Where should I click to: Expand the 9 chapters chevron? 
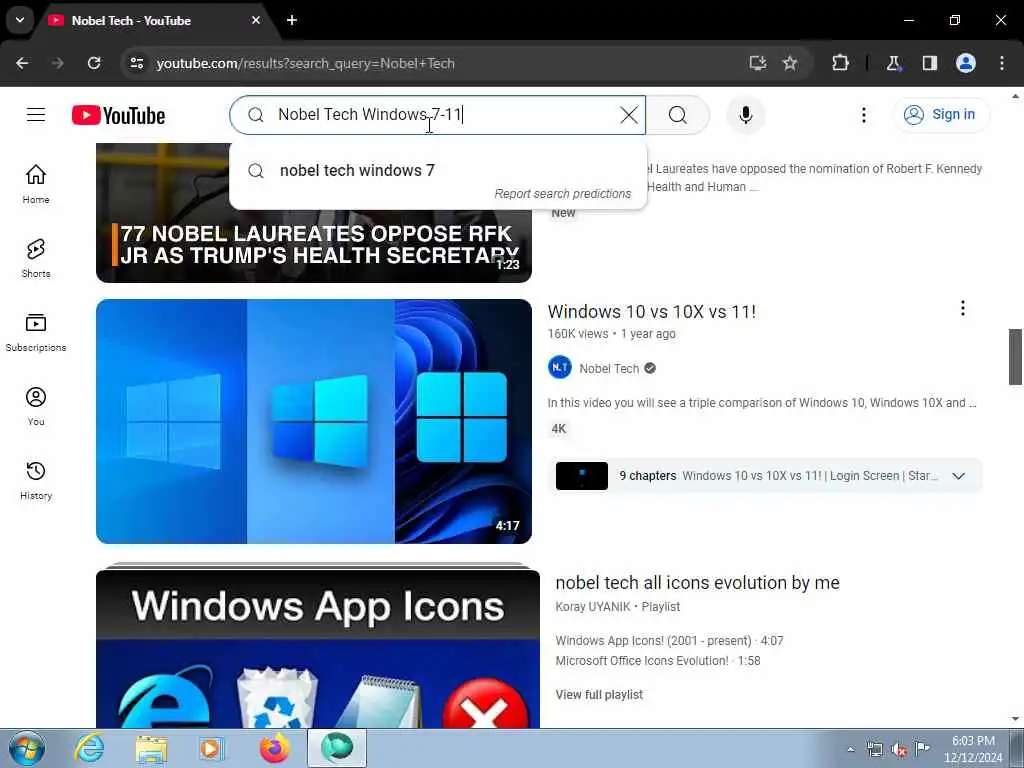coord(958,476)
